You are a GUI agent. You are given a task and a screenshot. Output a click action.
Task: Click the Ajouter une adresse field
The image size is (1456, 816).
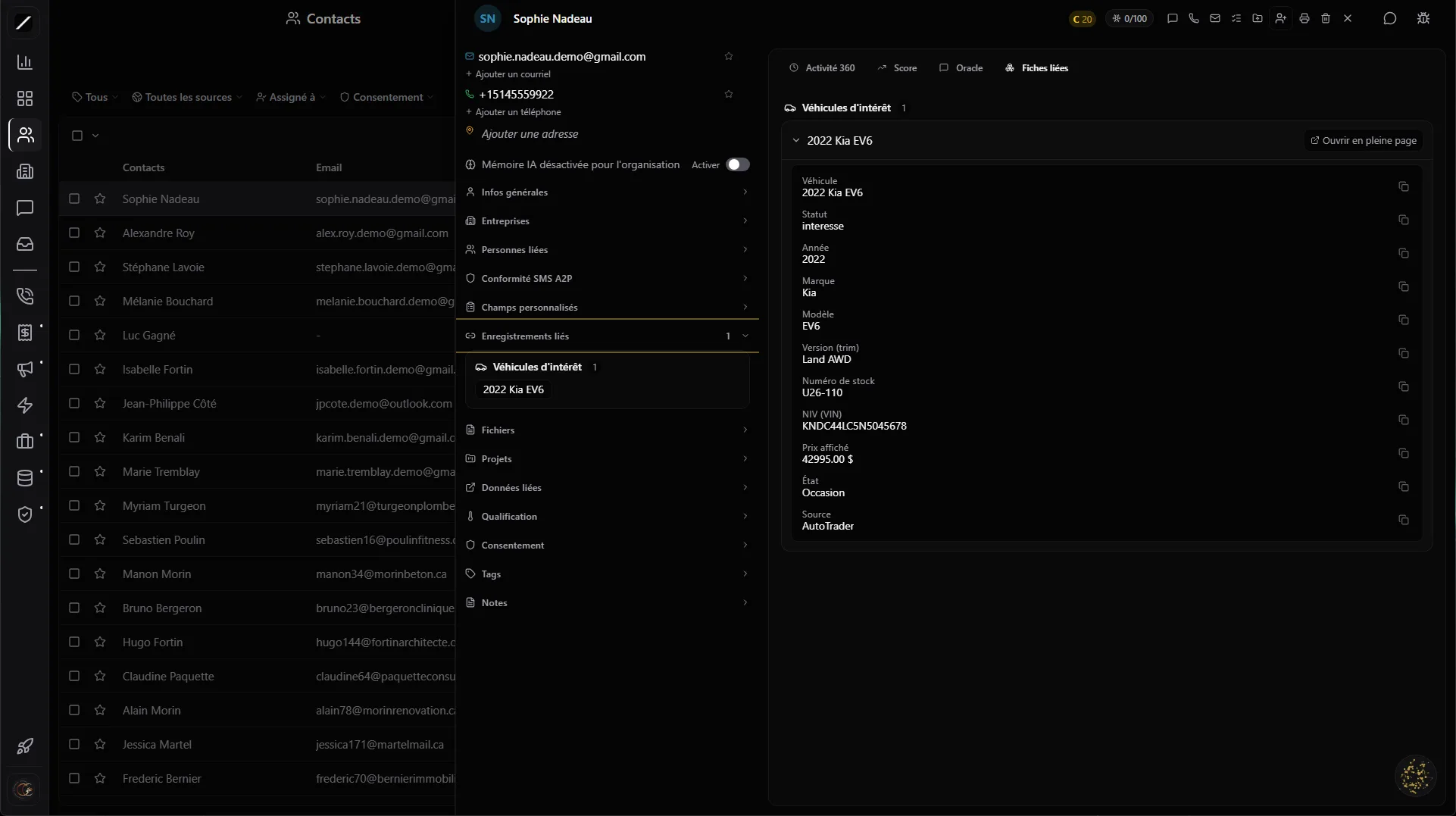click(x=530, y=134)
